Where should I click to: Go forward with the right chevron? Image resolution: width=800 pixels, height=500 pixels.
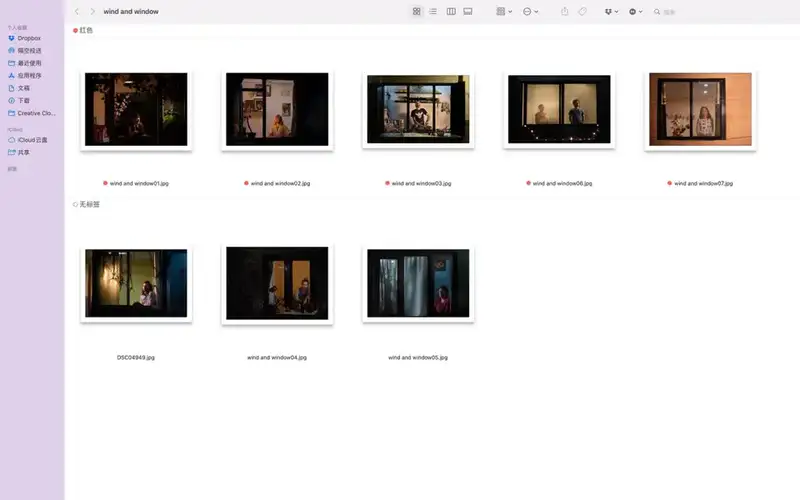(x=92, y=11)
